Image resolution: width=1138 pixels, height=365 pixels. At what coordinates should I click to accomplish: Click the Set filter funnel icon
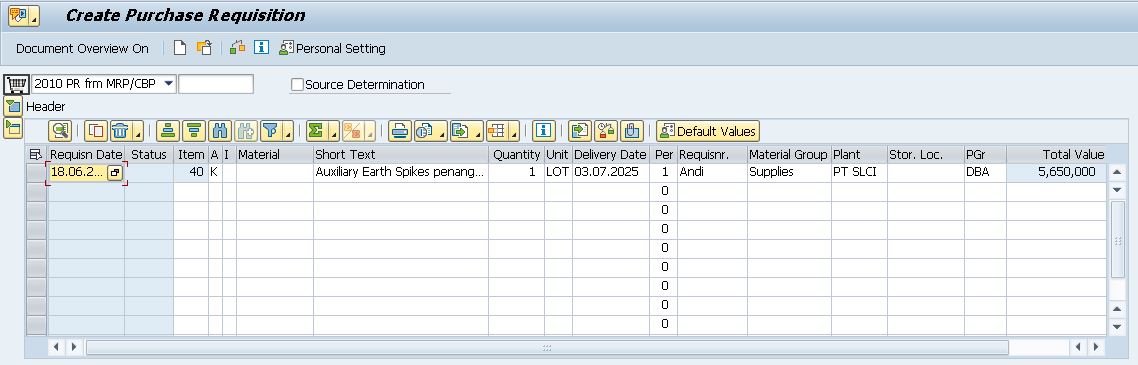271,131
